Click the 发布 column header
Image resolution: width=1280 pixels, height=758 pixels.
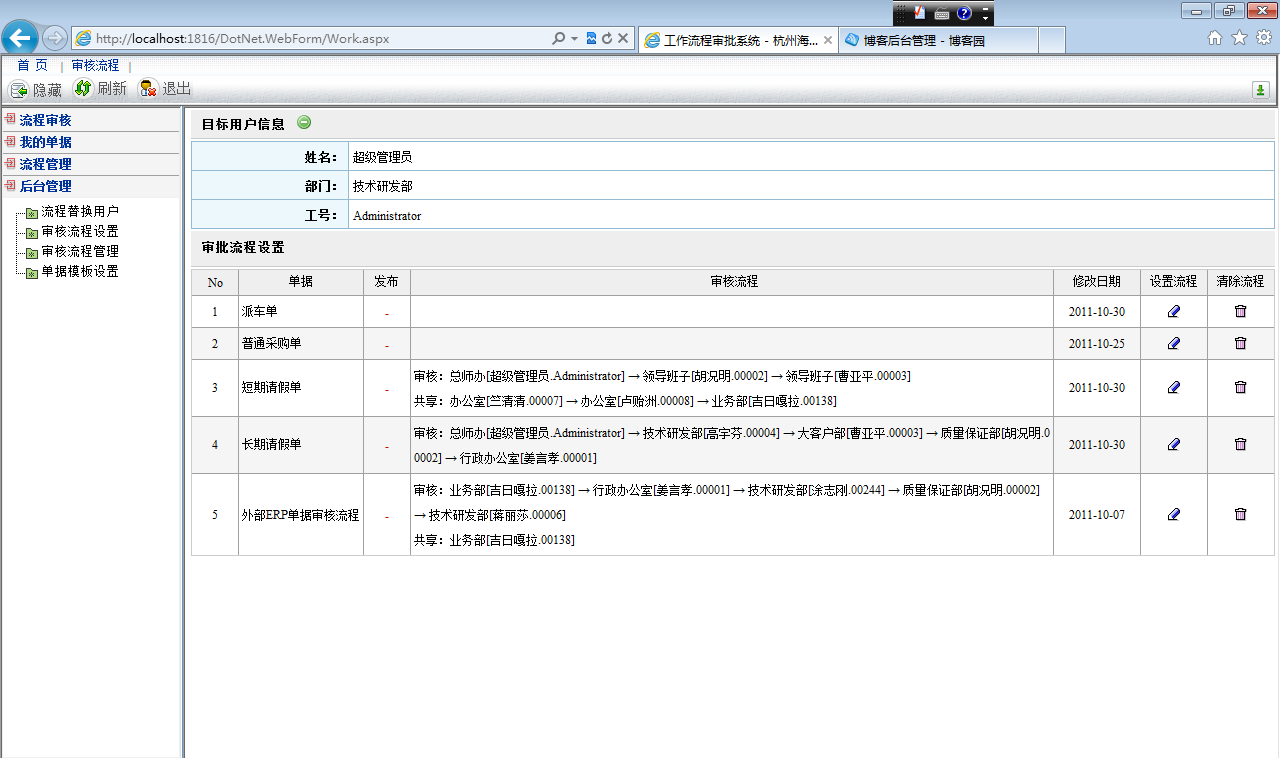pyautogui.click(x=387, y=282)
